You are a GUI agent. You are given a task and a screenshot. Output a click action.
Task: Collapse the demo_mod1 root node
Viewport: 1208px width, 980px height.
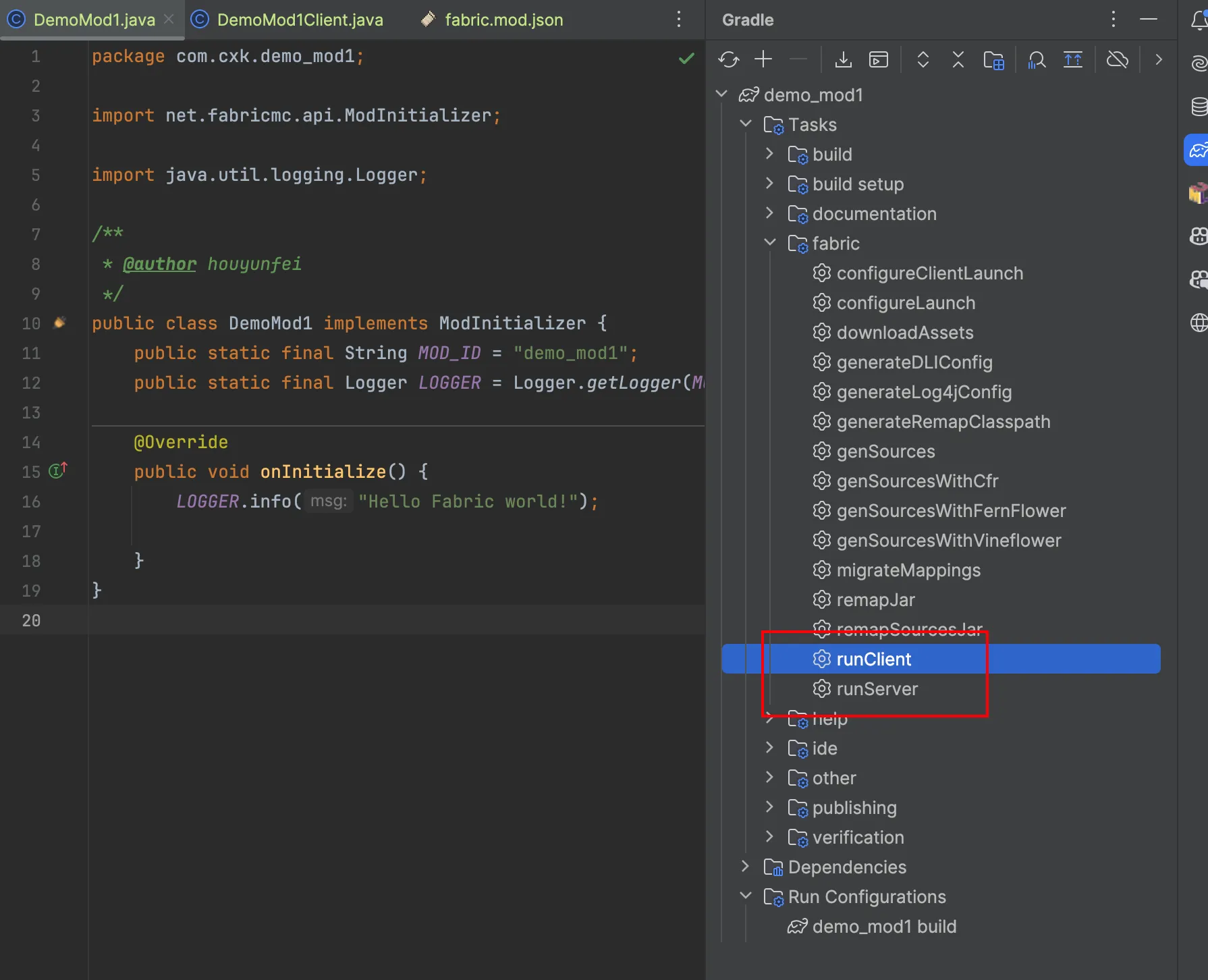coord(721,94)
